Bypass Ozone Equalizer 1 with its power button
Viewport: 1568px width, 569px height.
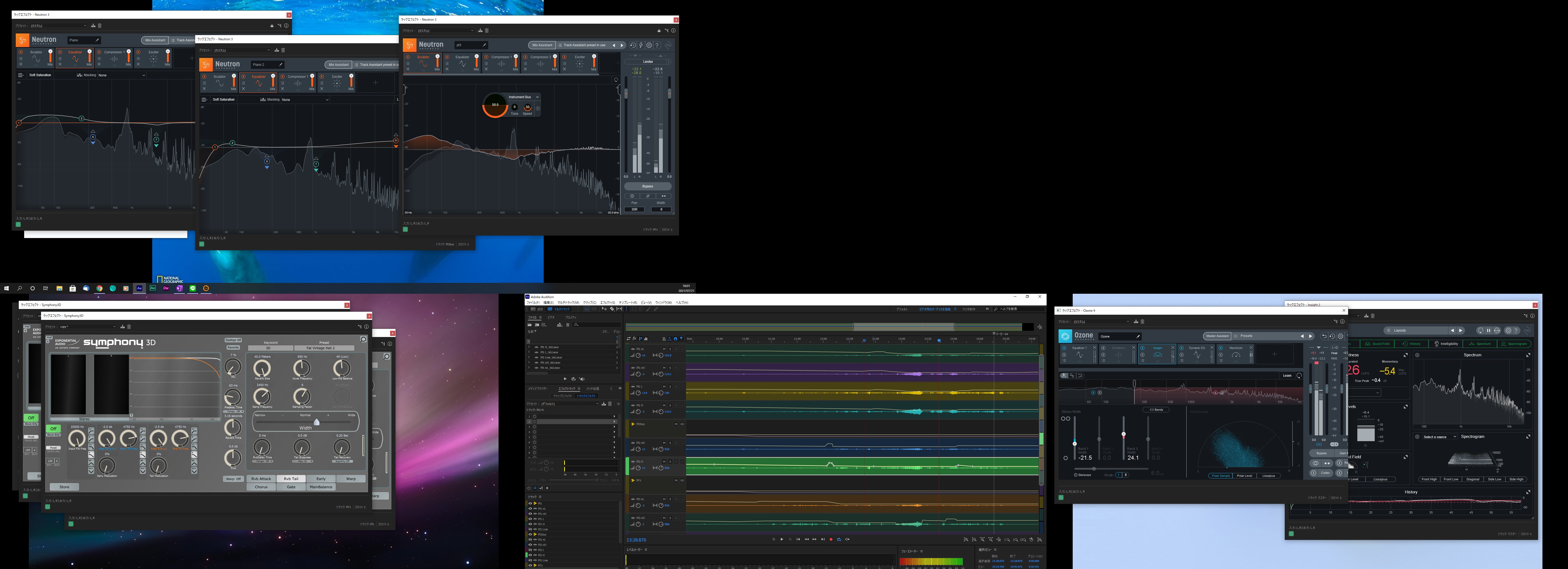[x=1064, y=348]
